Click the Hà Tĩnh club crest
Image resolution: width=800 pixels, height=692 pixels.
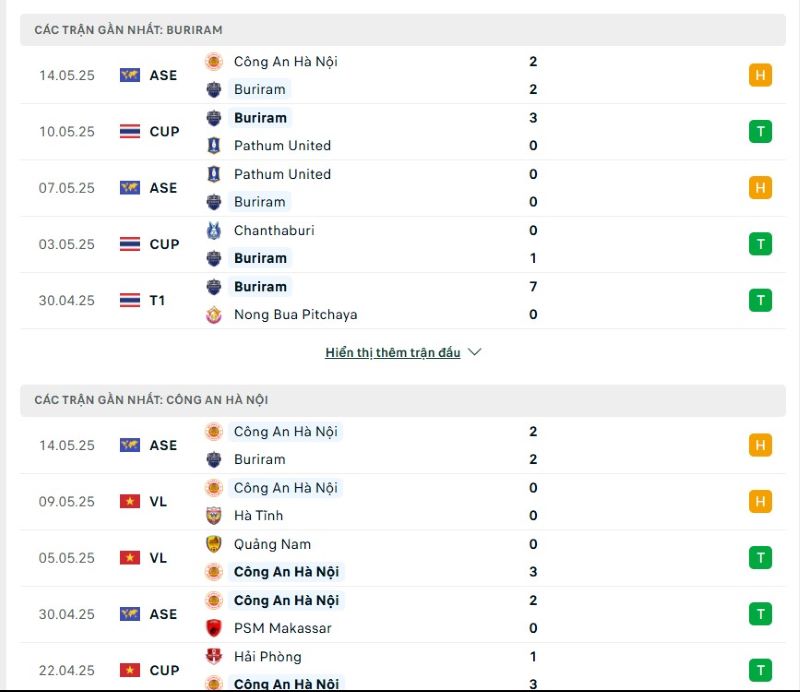(214, 515)
